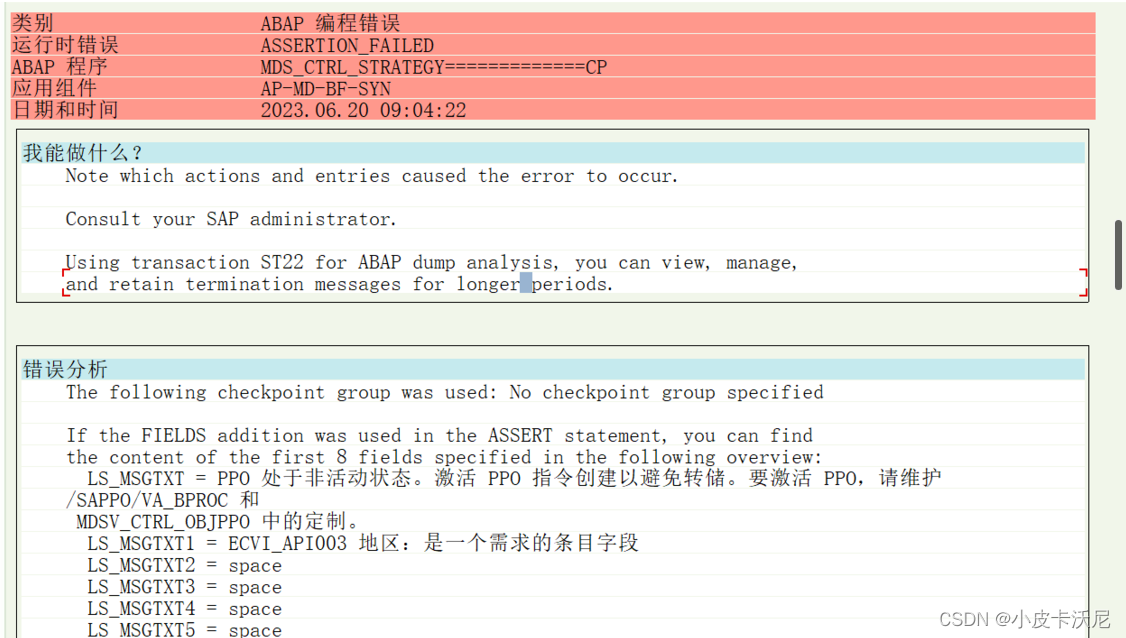
Task: Click the LS_MSGTXT5 = space line
Action: click(185, 629)
